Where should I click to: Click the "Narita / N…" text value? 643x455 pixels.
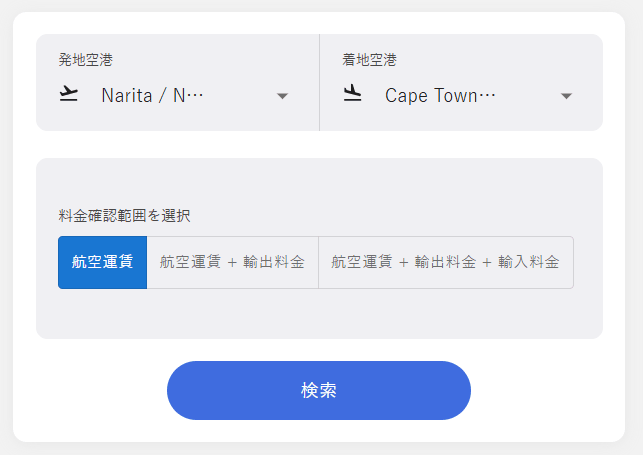pyautogui.click(x=152, y=96)
